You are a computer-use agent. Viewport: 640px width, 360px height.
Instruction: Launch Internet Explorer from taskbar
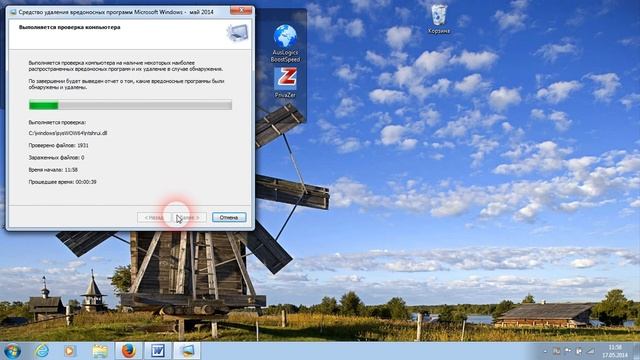[41, 351]
